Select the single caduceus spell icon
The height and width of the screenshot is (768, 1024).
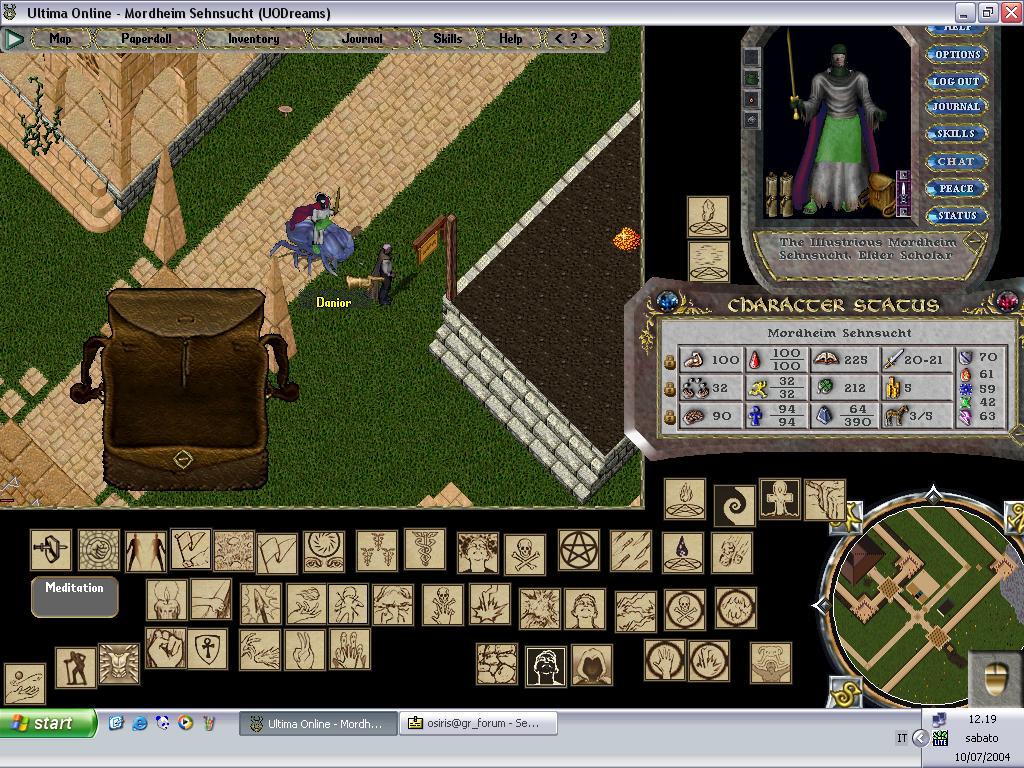pos(424,550)
